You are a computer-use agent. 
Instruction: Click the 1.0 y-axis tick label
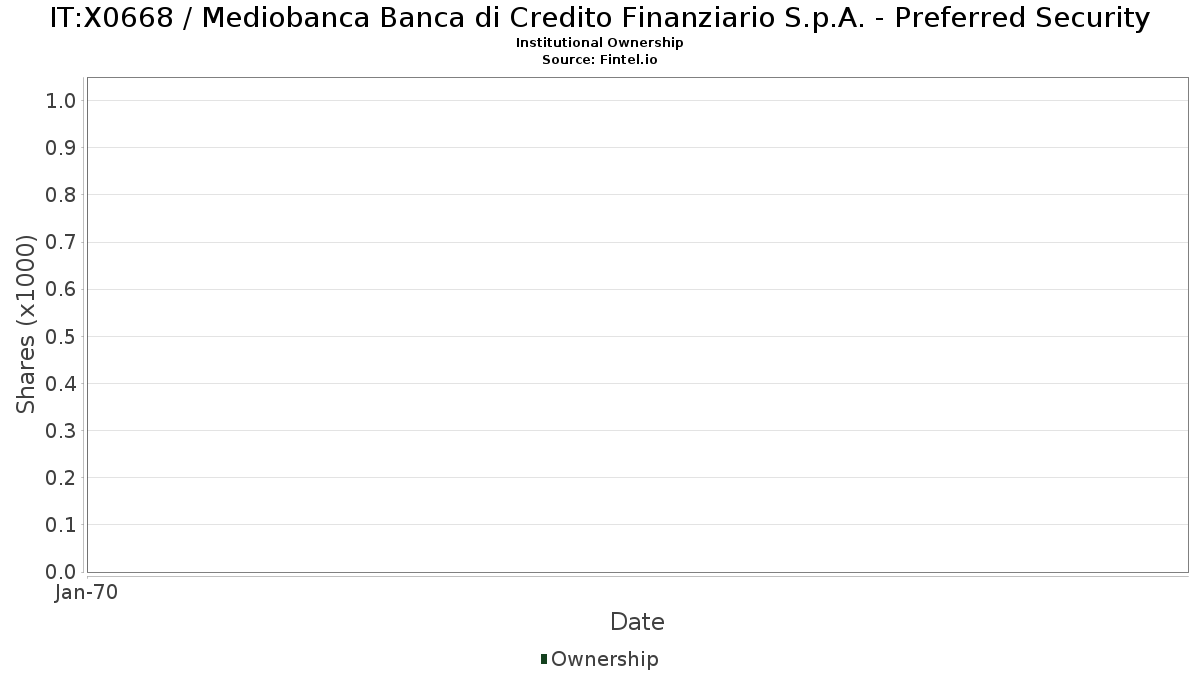(61, 100)
